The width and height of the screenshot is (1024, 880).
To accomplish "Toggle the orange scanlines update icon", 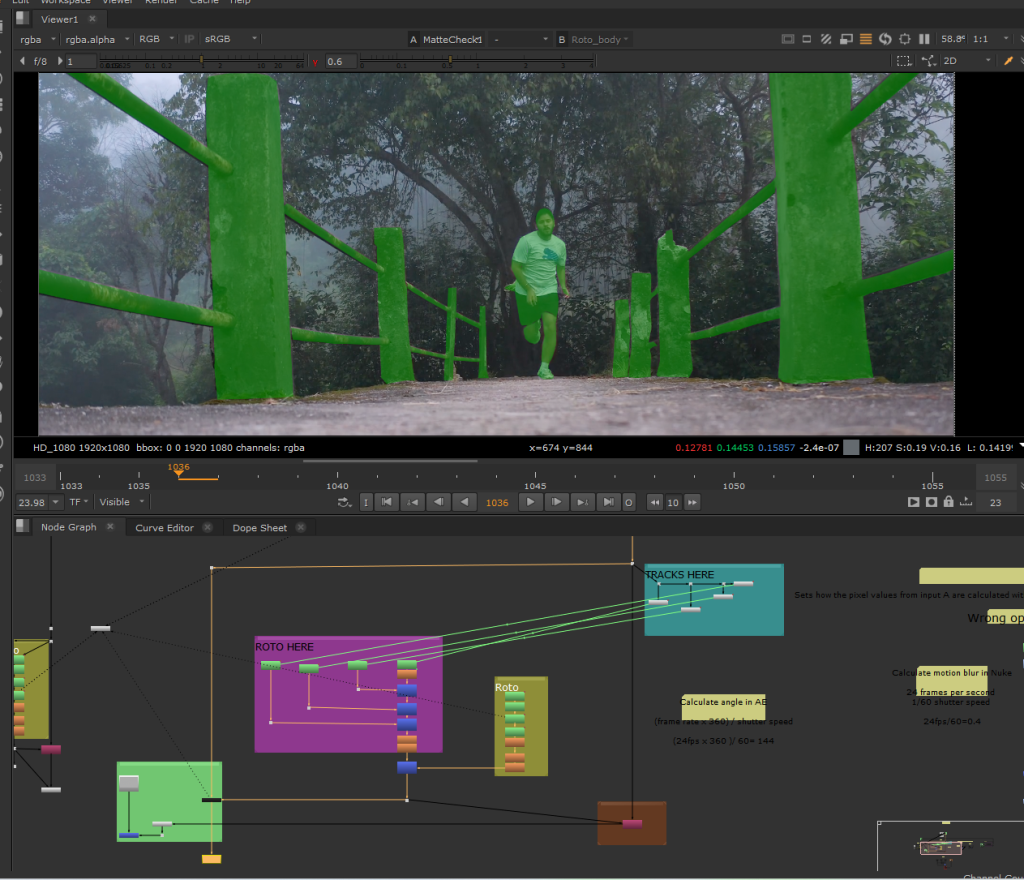I will coord(866,39).
